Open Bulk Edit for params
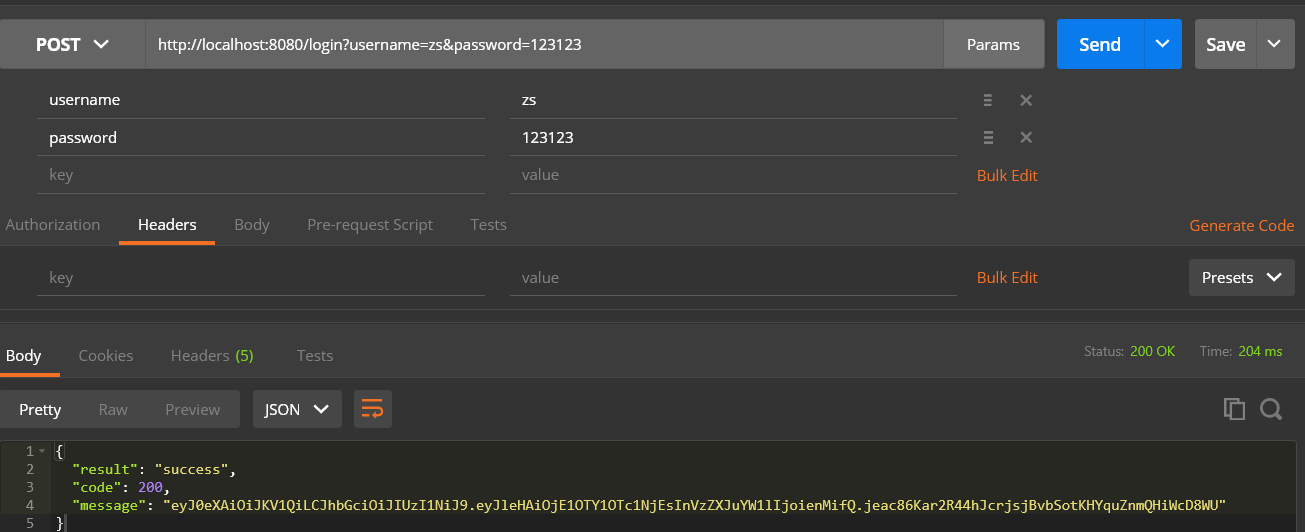This screenshot has height=532, width=1305. tap(1007, 175)
